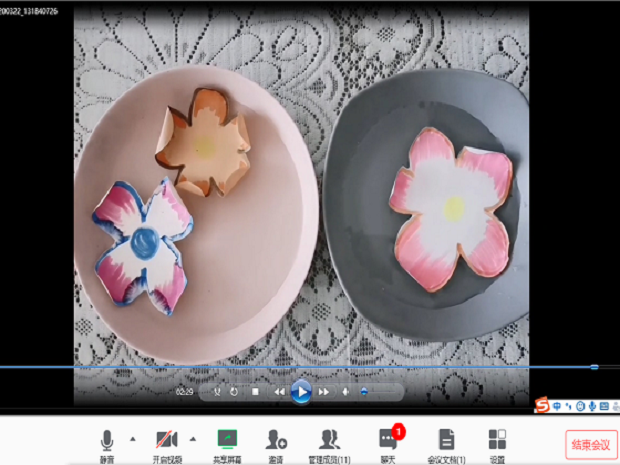Screen dimensions: 620x465
Task: Turn on camera with 开启视频 button
Action: 166,441
